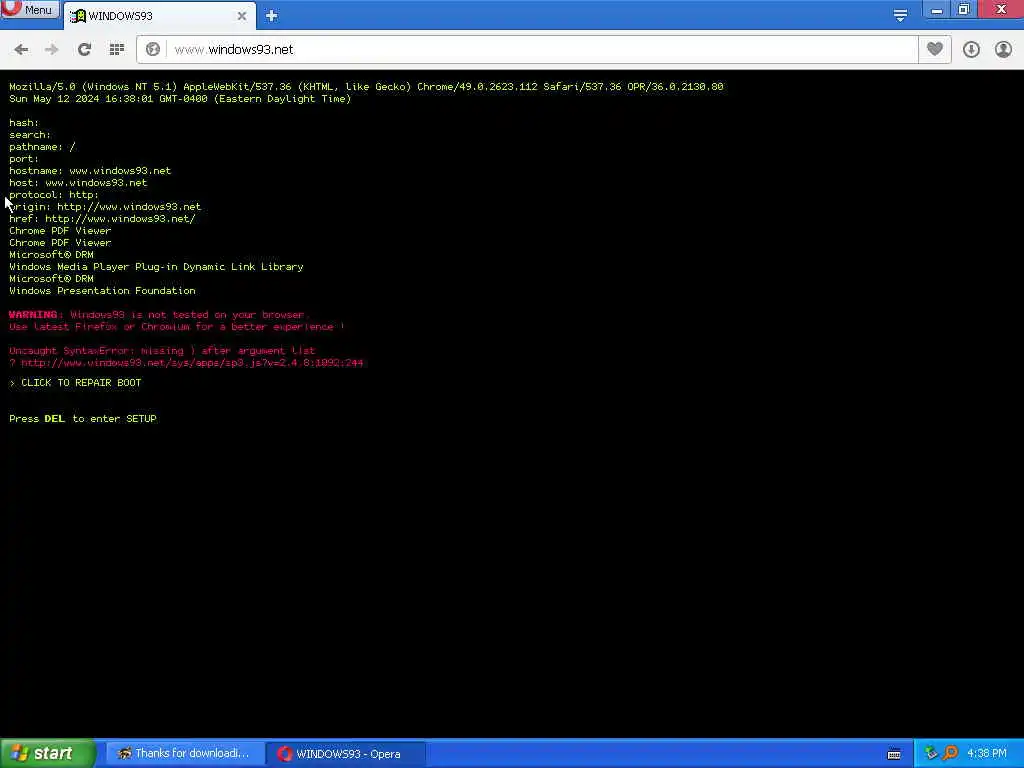Reload the current page
Viewport: 1024px width, 768px height.
84,50
